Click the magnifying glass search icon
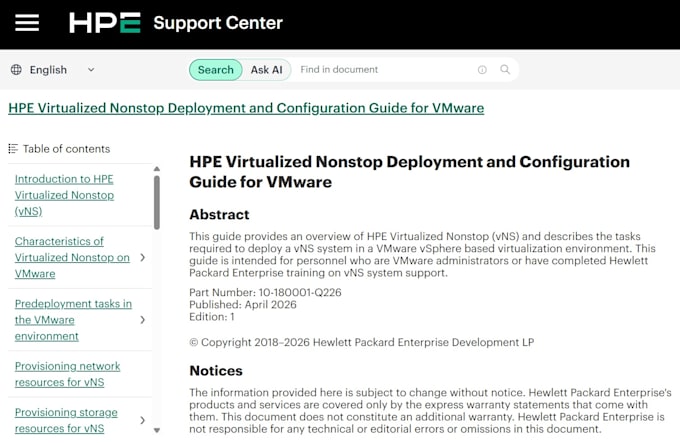 [505, 69]
